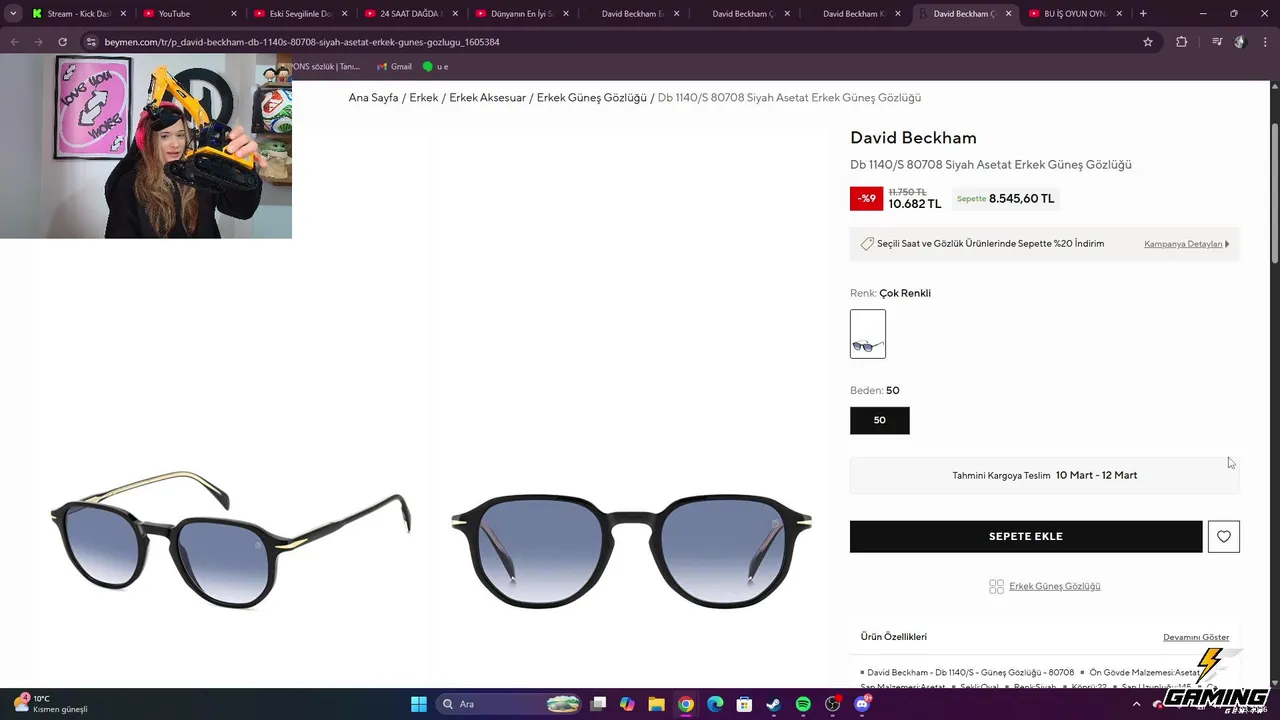Open Erkek breadcrumb link
The image size is (1280, 720).
[x=424, y=98]
